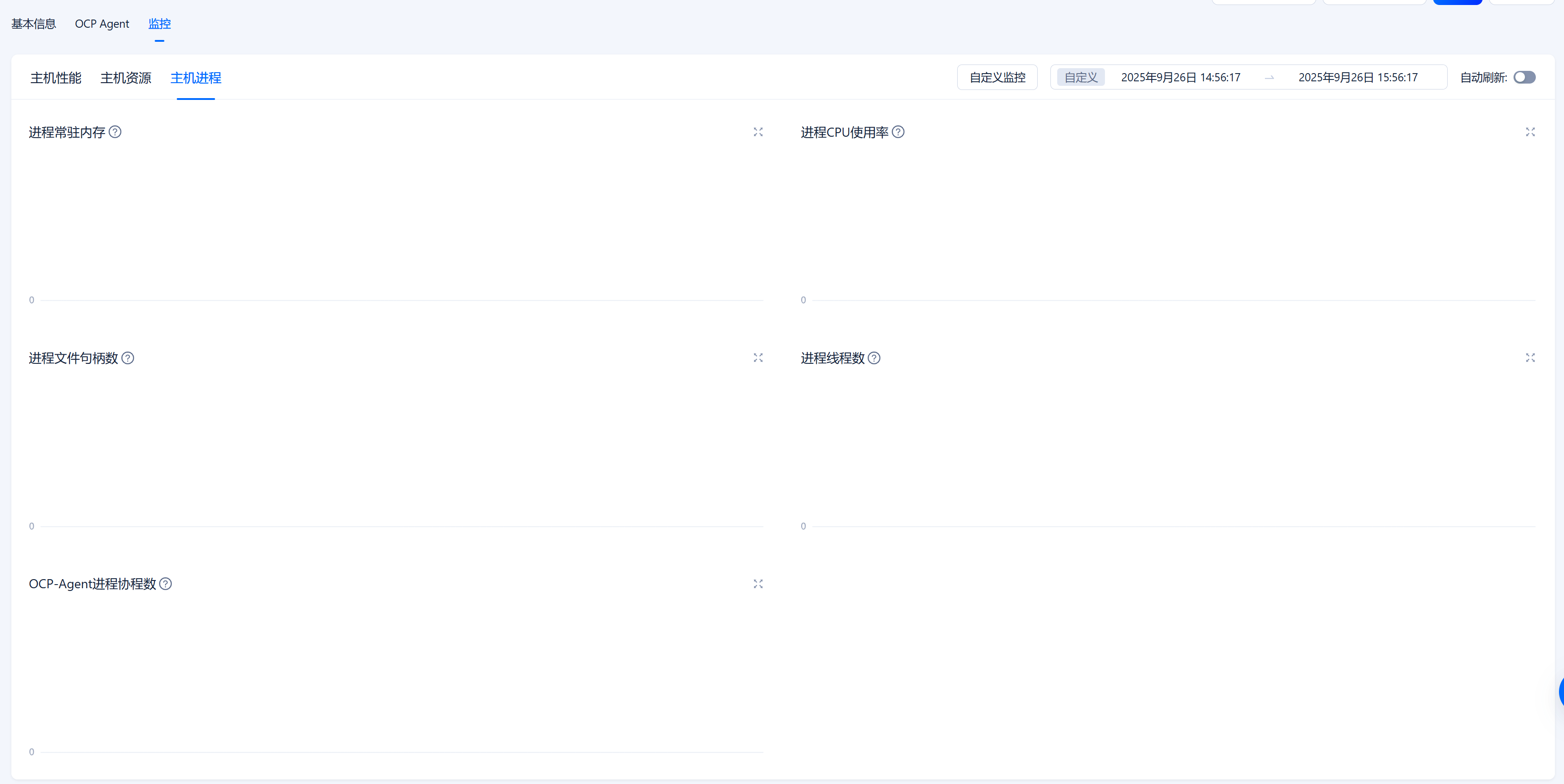This screenshot has height=784, width=1564.
Task: Open help tooltip for 进程线程数
Action: click(874, 357)
